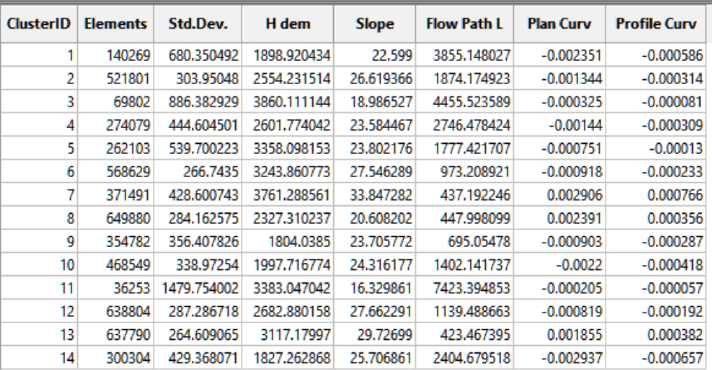
Task: Click the Slope column header
Action: pos(375,24)
